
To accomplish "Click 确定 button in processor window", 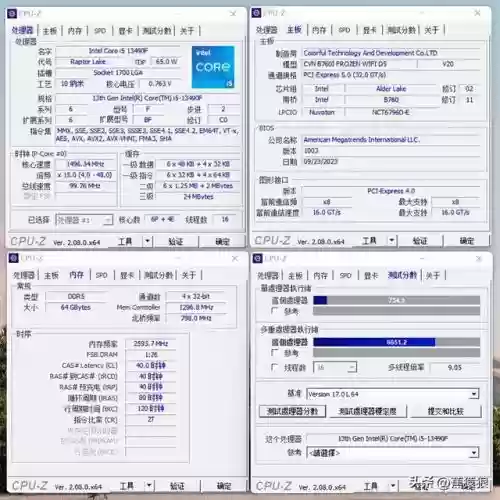I will (x=222, y=241).
